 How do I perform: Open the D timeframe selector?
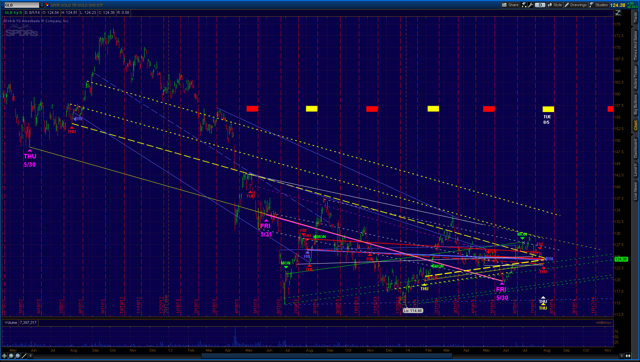click(x=540, y=5)
